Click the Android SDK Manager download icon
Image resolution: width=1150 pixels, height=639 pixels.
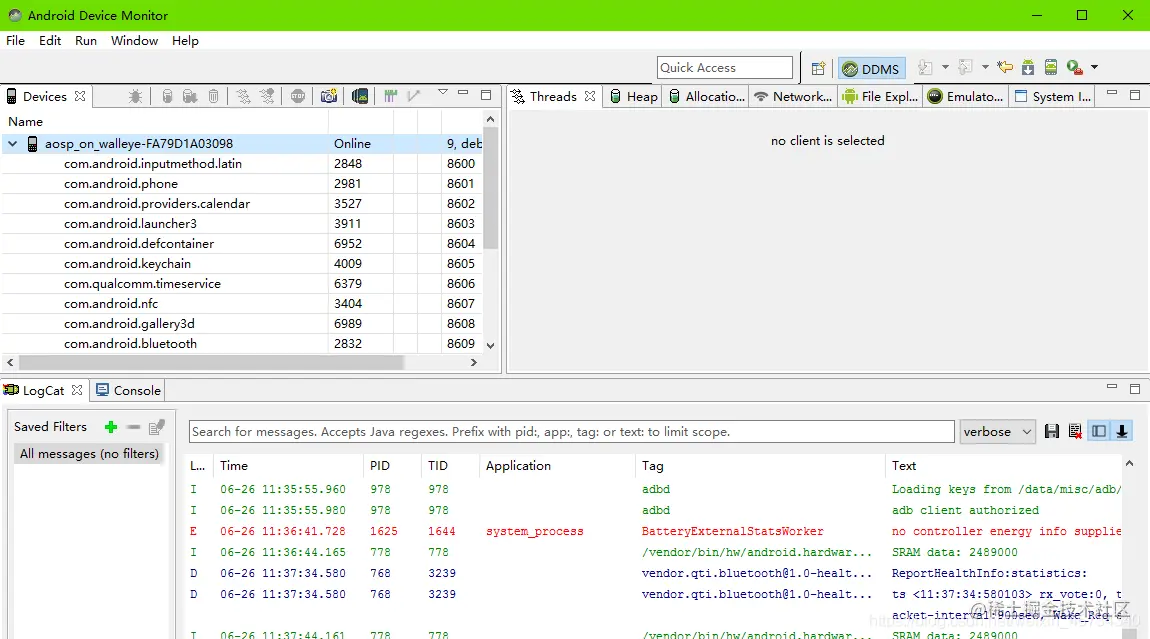click(x=1028, y=67)
